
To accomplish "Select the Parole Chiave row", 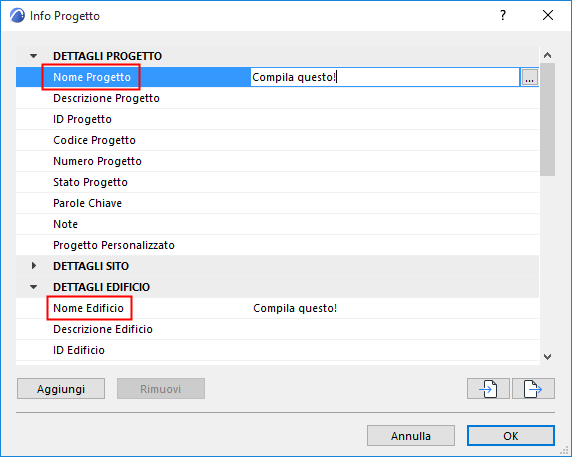I will (277, 203).
